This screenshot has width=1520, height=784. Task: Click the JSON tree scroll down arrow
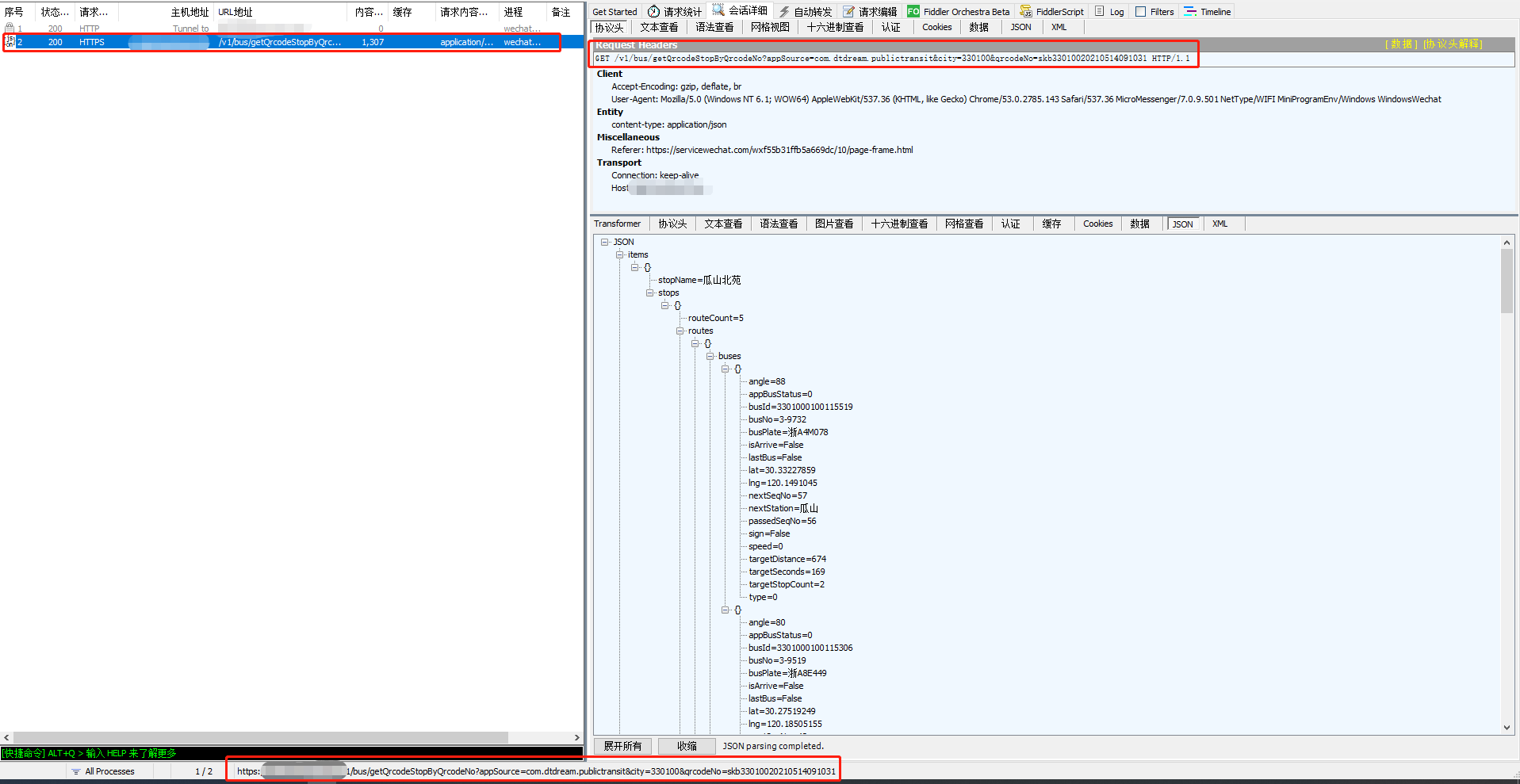pos(1507,728)
